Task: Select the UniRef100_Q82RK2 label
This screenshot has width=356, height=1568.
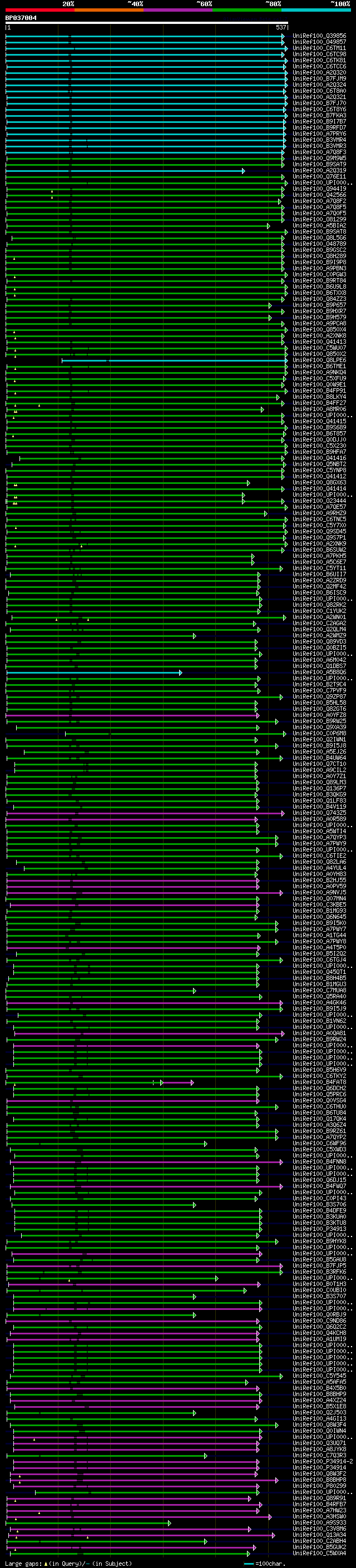Action: click(x=319, y=605)
